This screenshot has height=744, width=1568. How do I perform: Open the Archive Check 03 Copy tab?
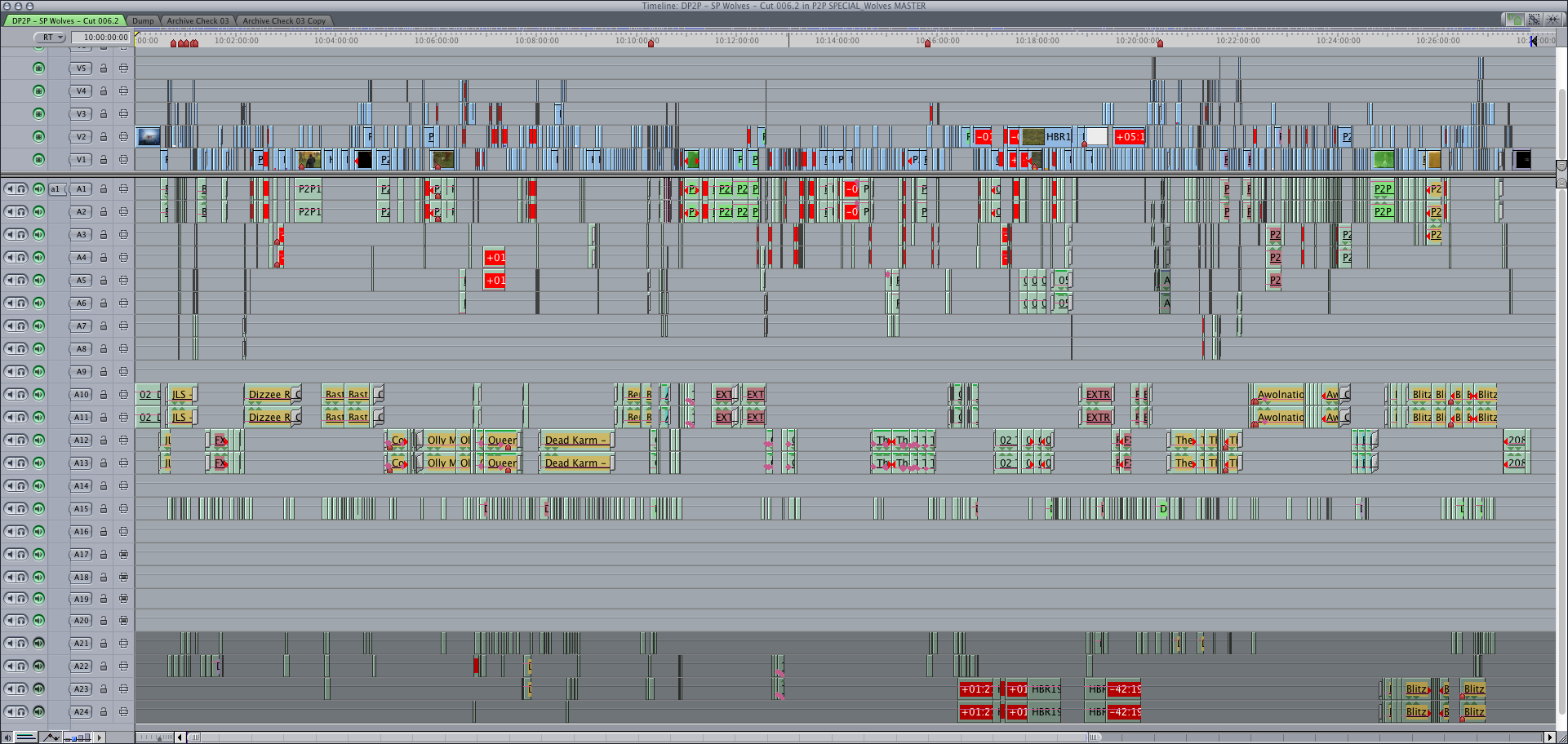(x=284, y=20)
